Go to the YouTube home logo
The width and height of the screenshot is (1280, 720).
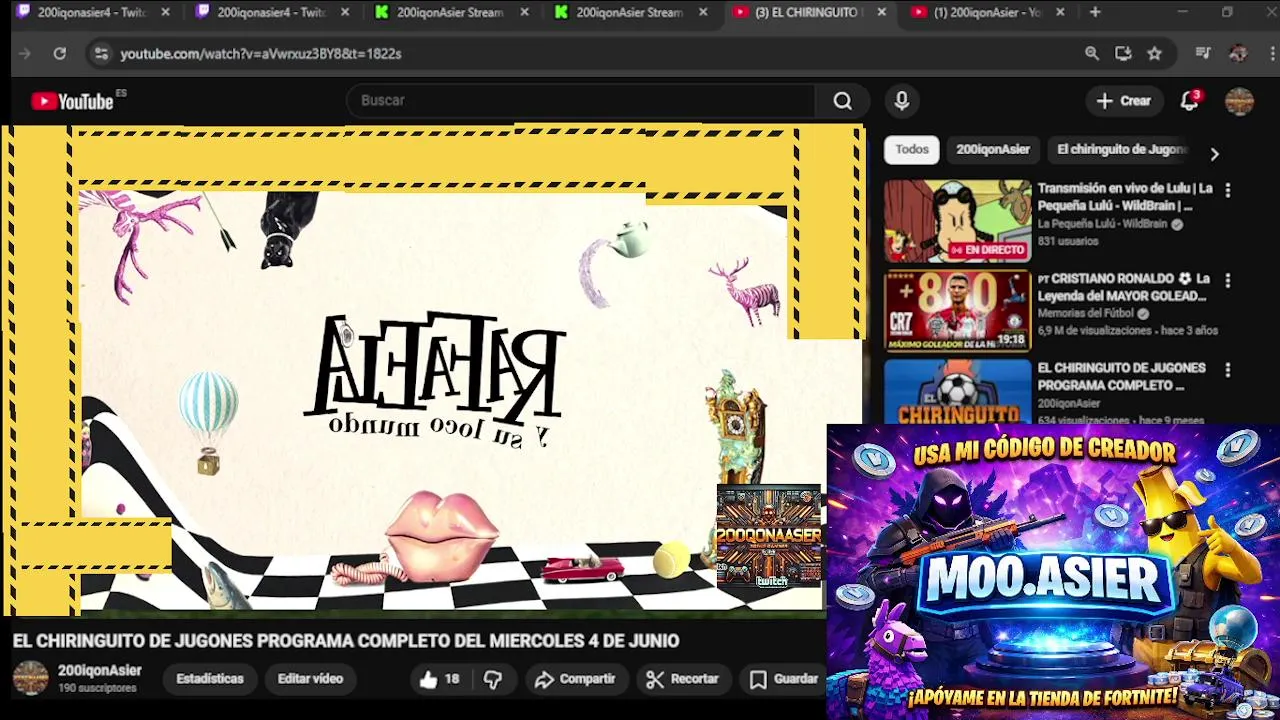coord(72,101)
